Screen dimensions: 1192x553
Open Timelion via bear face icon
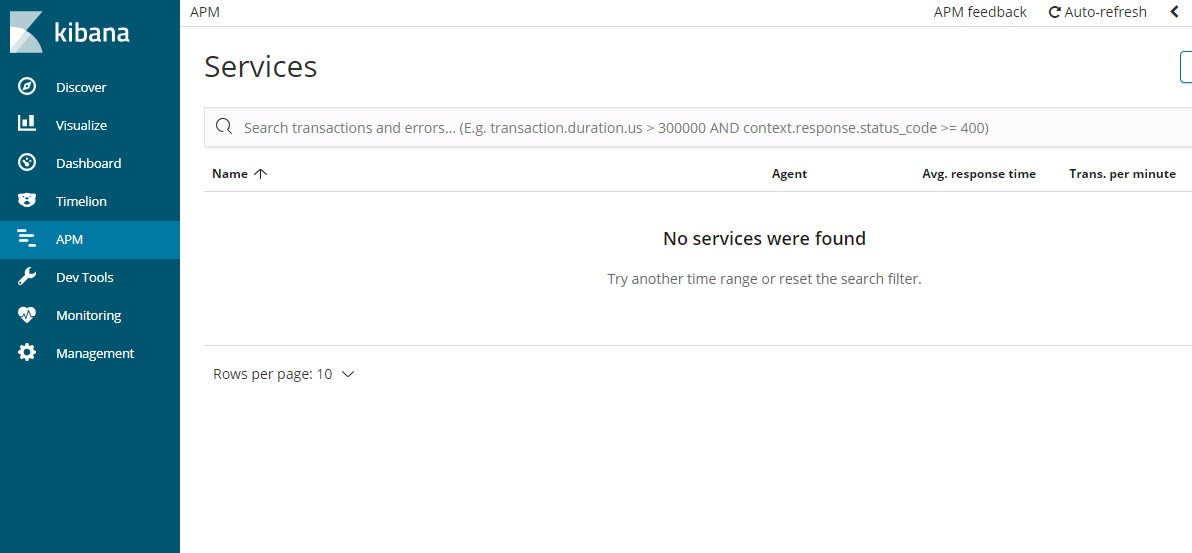click(27, 201)
